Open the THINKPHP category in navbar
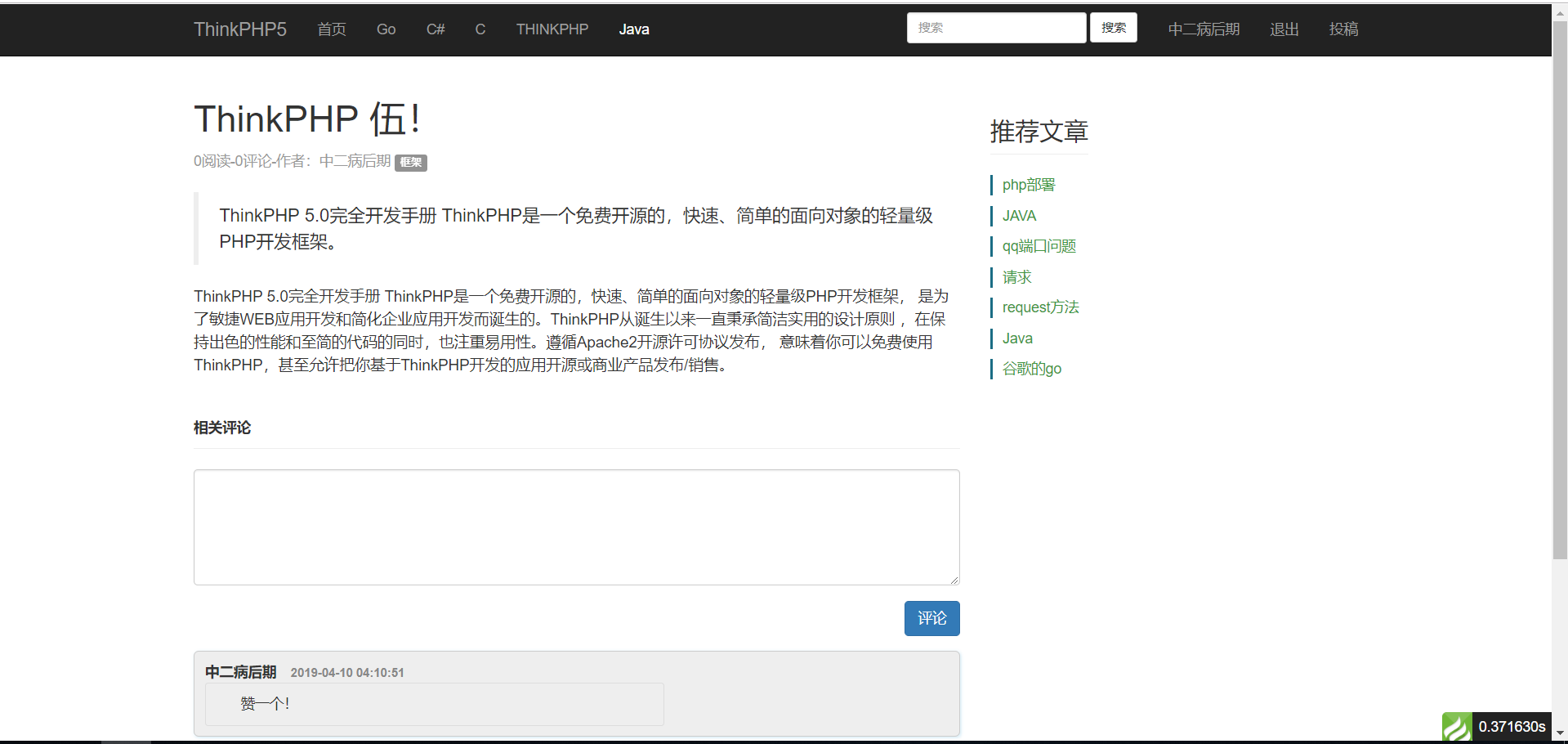The width and height of the screenshot is (1568, 744). tap(552, 29)
